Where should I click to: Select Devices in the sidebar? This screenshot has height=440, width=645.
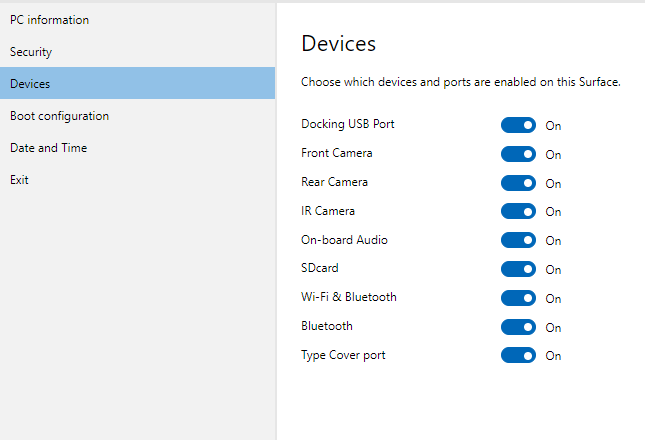[x=30, y=84]
